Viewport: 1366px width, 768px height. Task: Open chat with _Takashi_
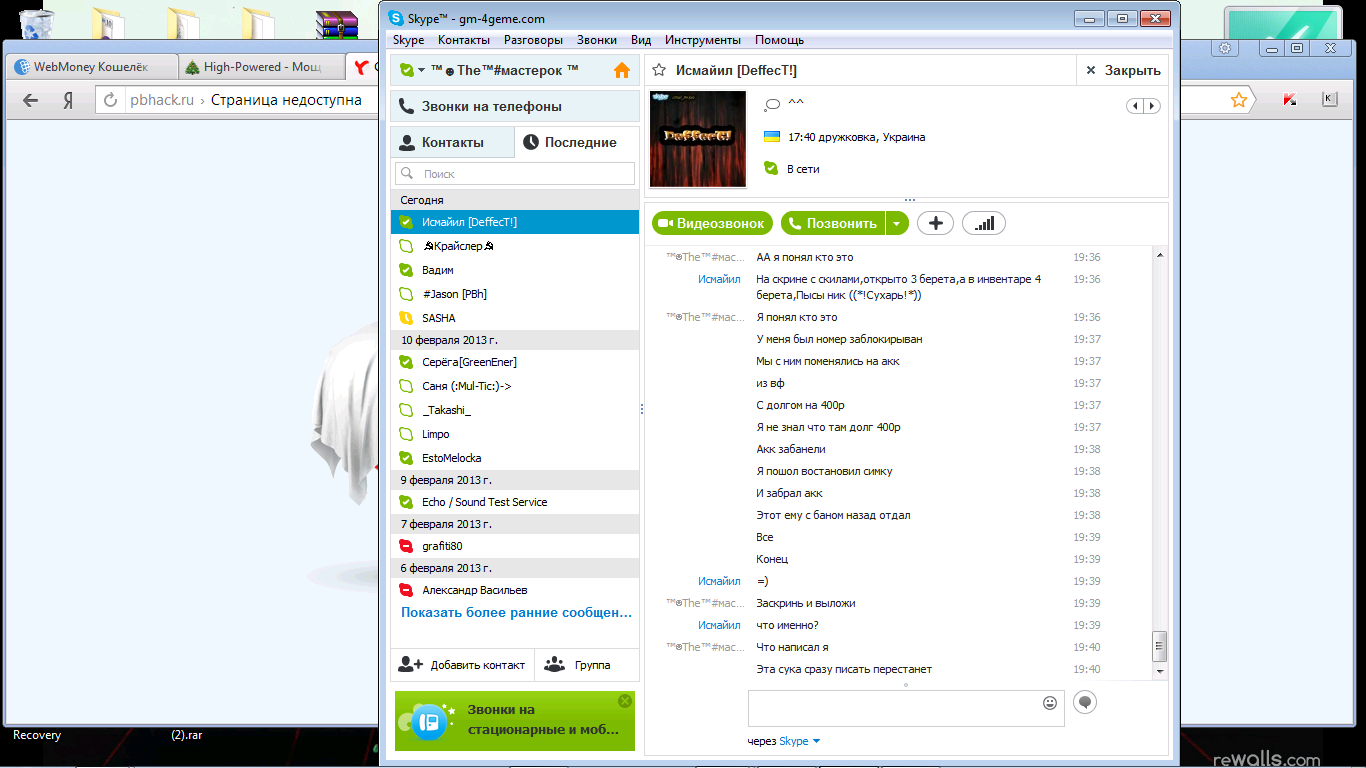pyautogui.click(x=515, y=410)
